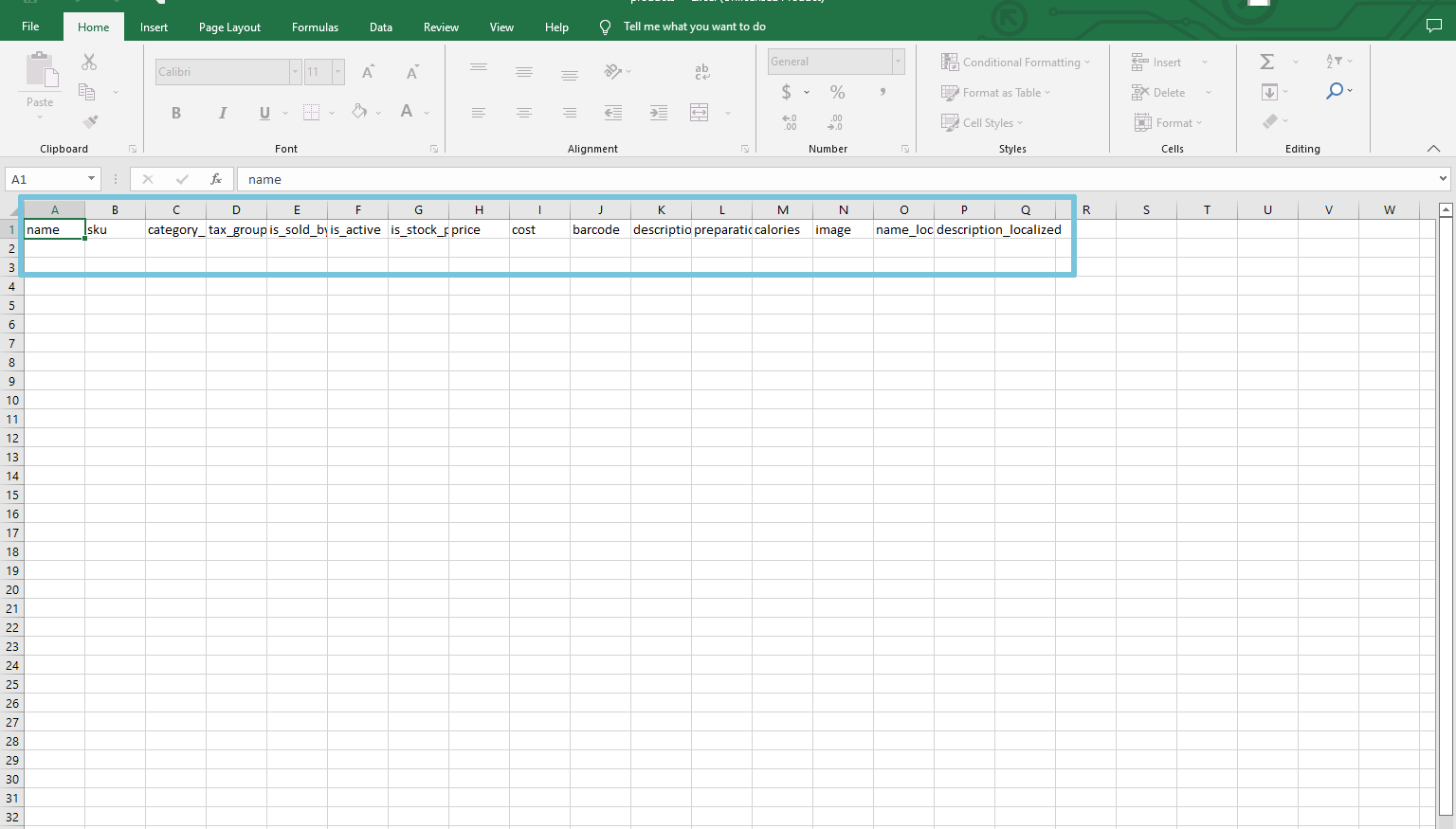The width and height of the screenshot is (1456, 829).
Task: Click the Decrease Indent icon
Action: click(613, 113)
